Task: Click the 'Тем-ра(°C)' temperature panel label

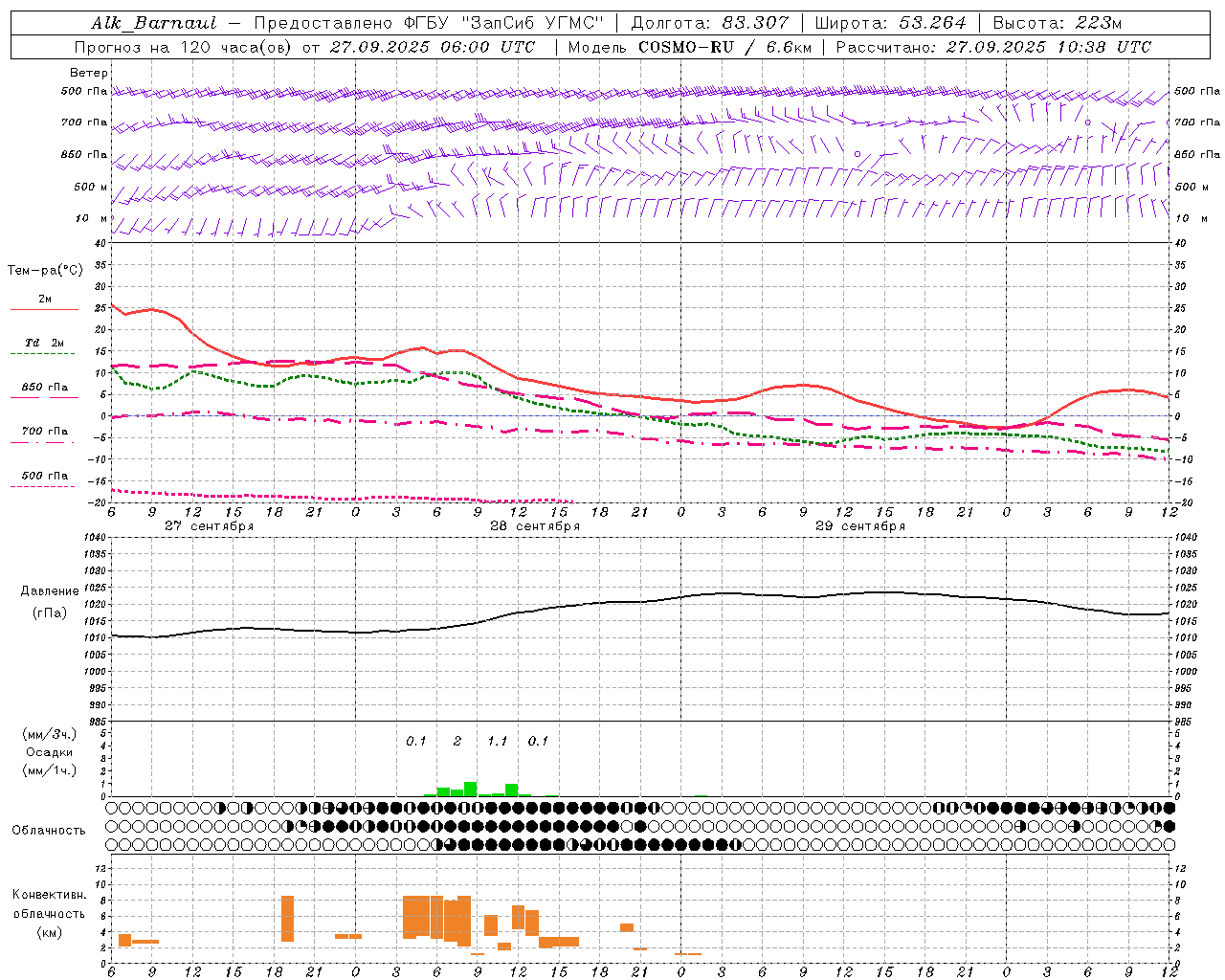Action: click(45, 271)
